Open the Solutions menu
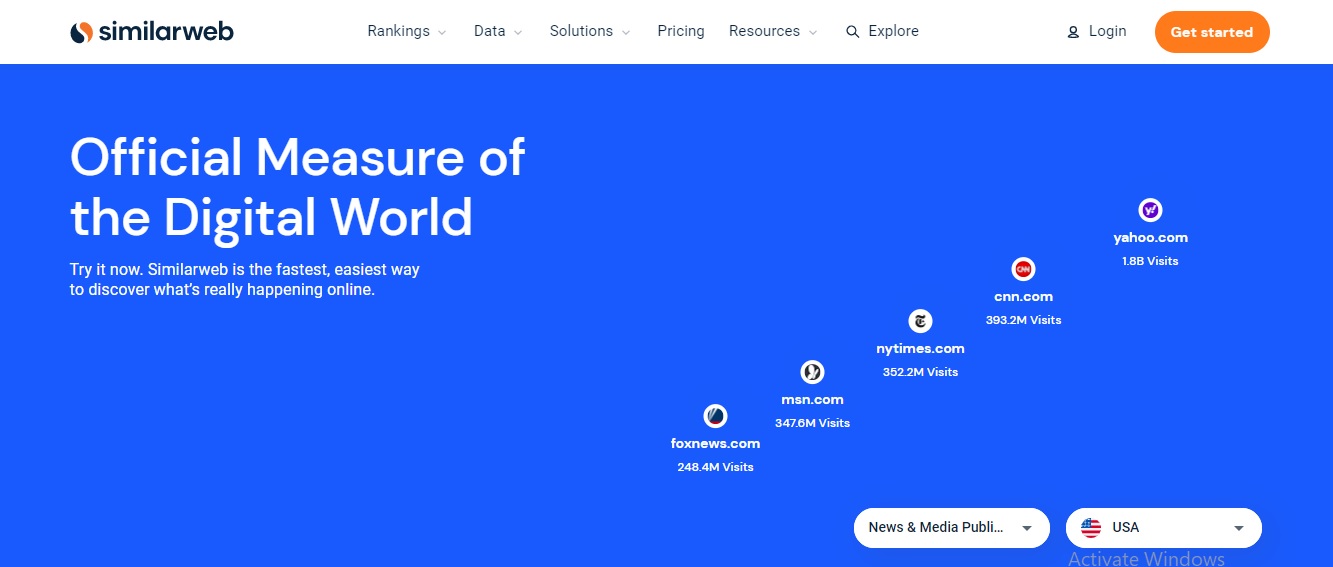Screen dimensions: 1333x567 click(x=590, y=31)
